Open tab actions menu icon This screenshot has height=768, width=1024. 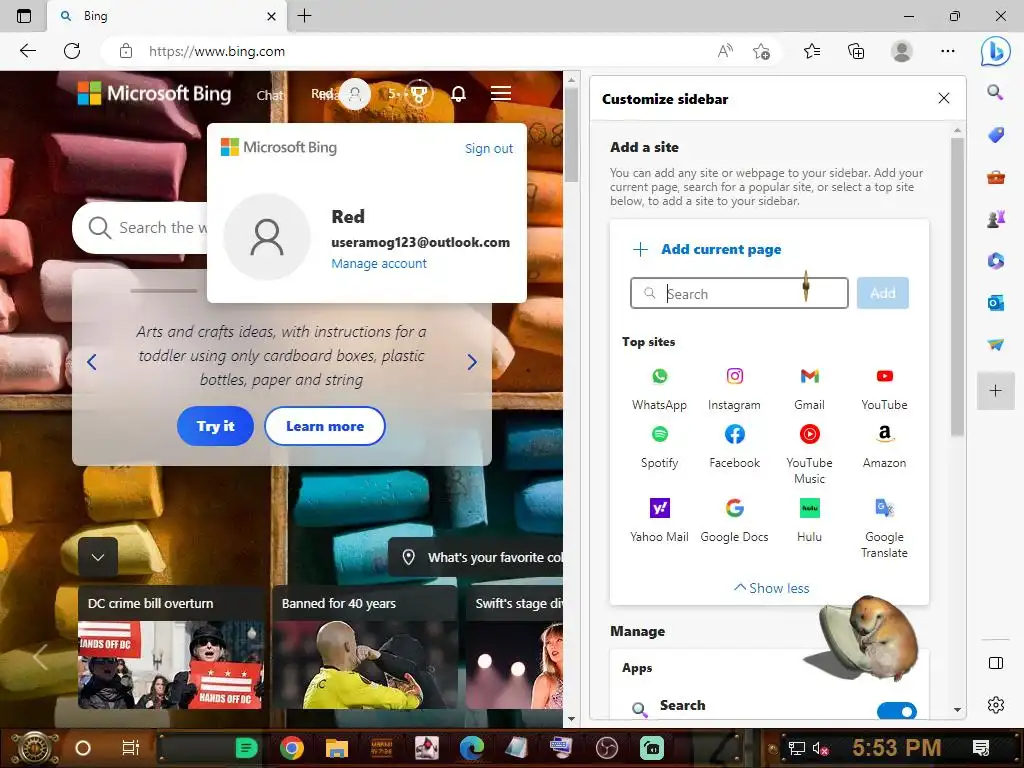click(24, 16)
